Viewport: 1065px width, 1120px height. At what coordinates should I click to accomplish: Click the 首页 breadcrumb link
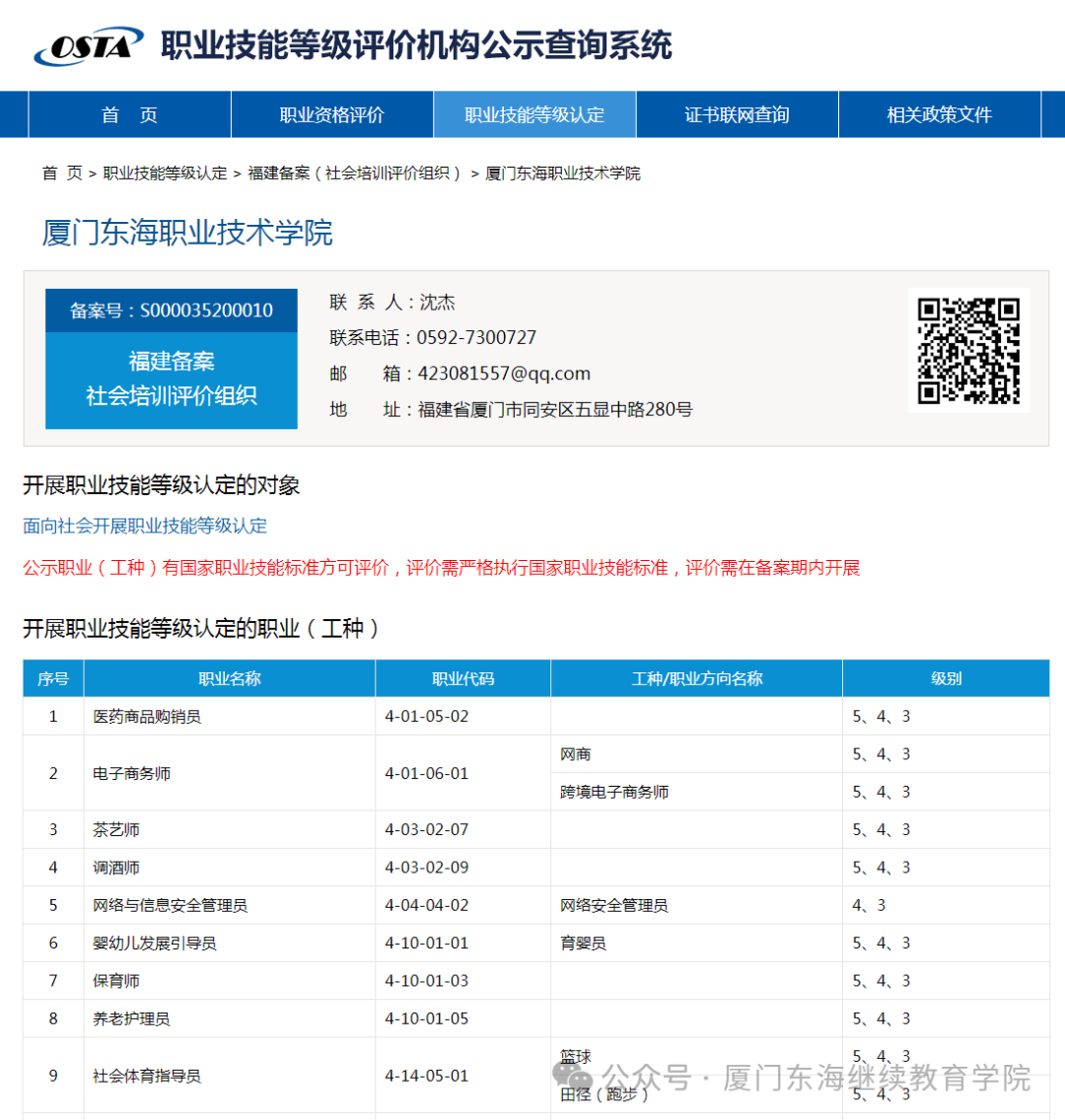62,173
